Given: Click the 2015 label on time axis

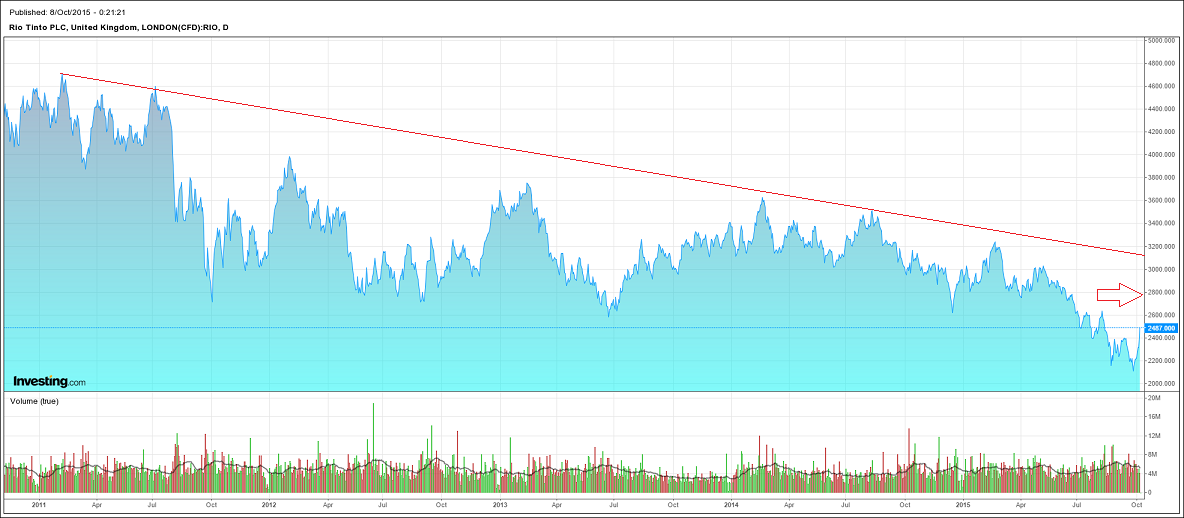Looking at the screenshot, I should [x=961, y=505].
